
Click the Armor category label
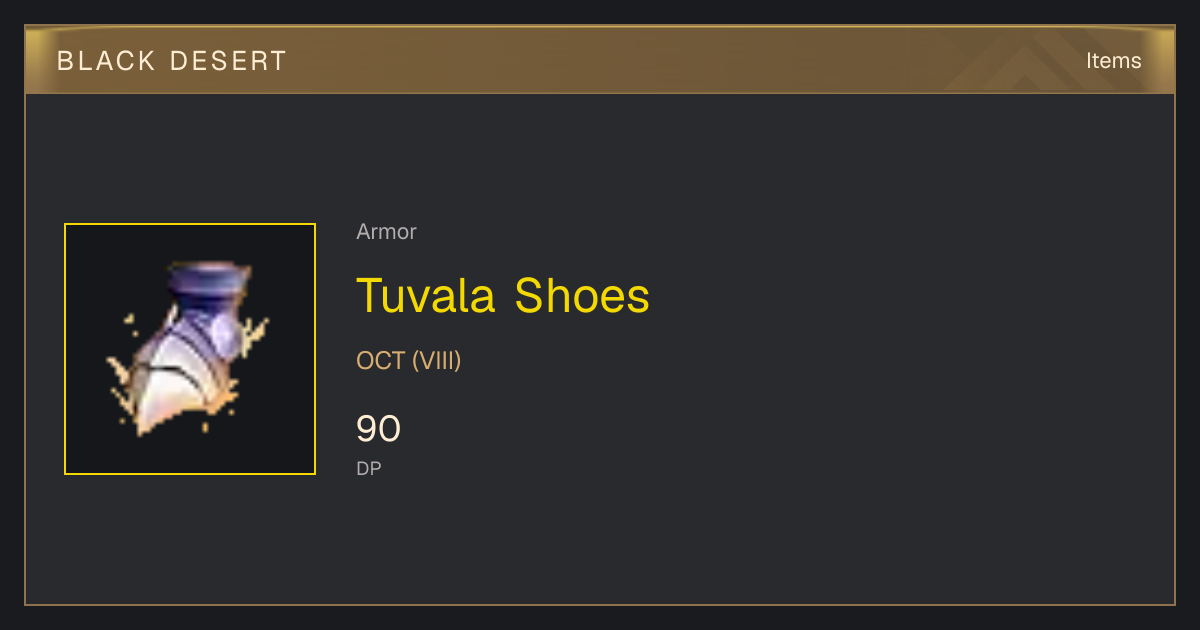pos(386,232)
